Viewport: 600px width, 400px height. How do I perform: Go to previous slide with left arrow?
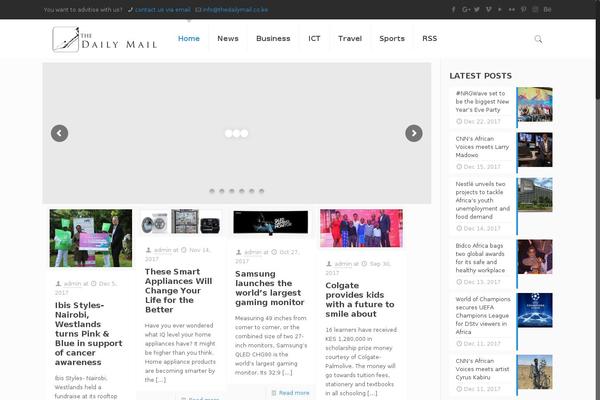[59, 133]
